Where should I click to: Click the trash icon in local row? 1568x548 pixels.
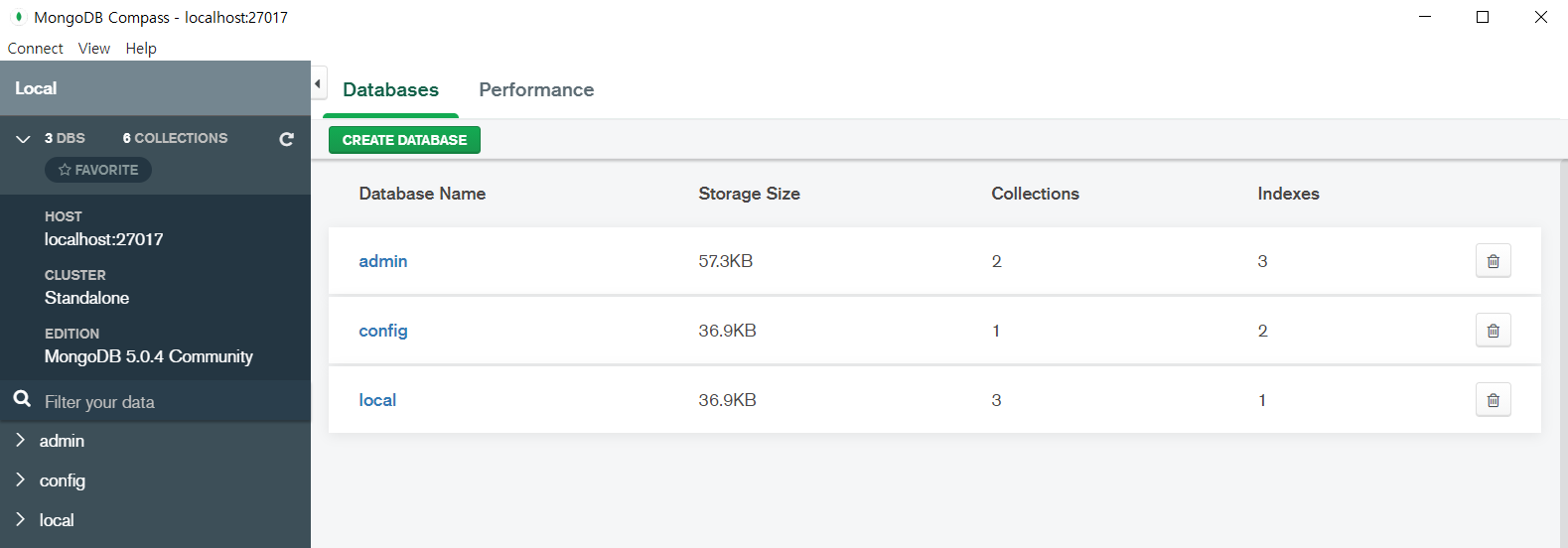point(1493,400)
